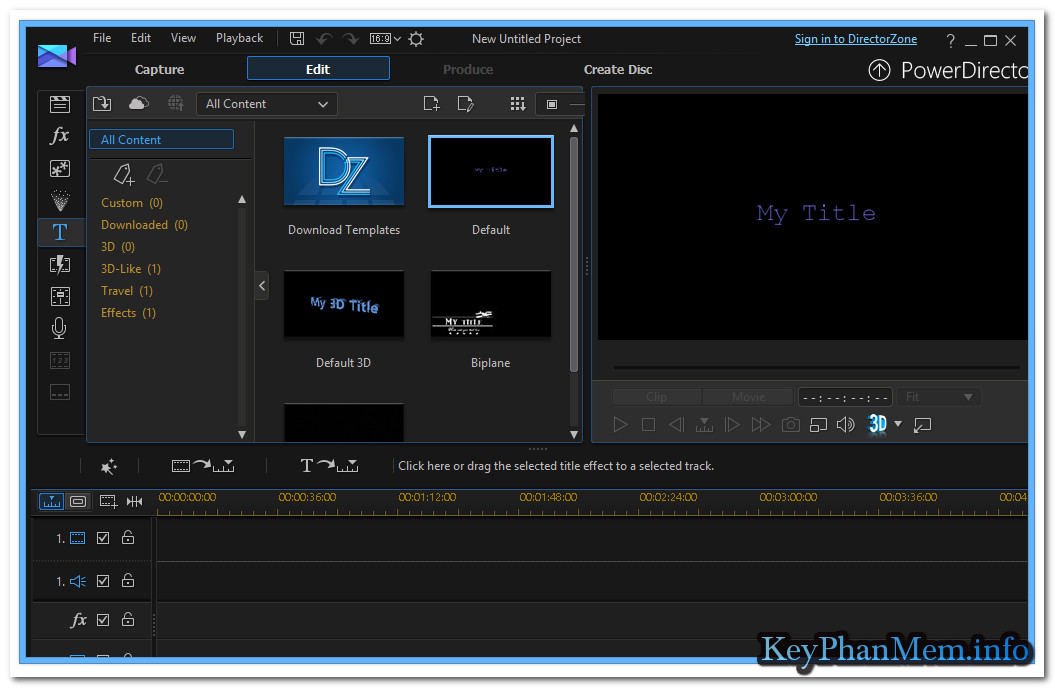Open the Voice-Over Recording microphone icon
This screenshot has width=1055, height=688.
59,328
